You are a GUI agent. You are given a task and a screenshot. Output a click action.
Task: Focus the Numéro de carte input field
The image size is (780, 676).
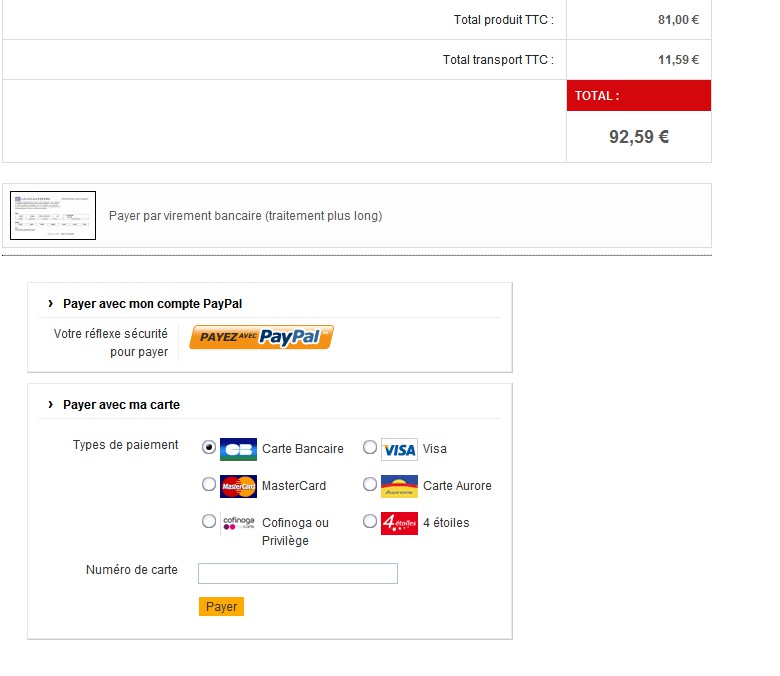(x=297, y=573)
